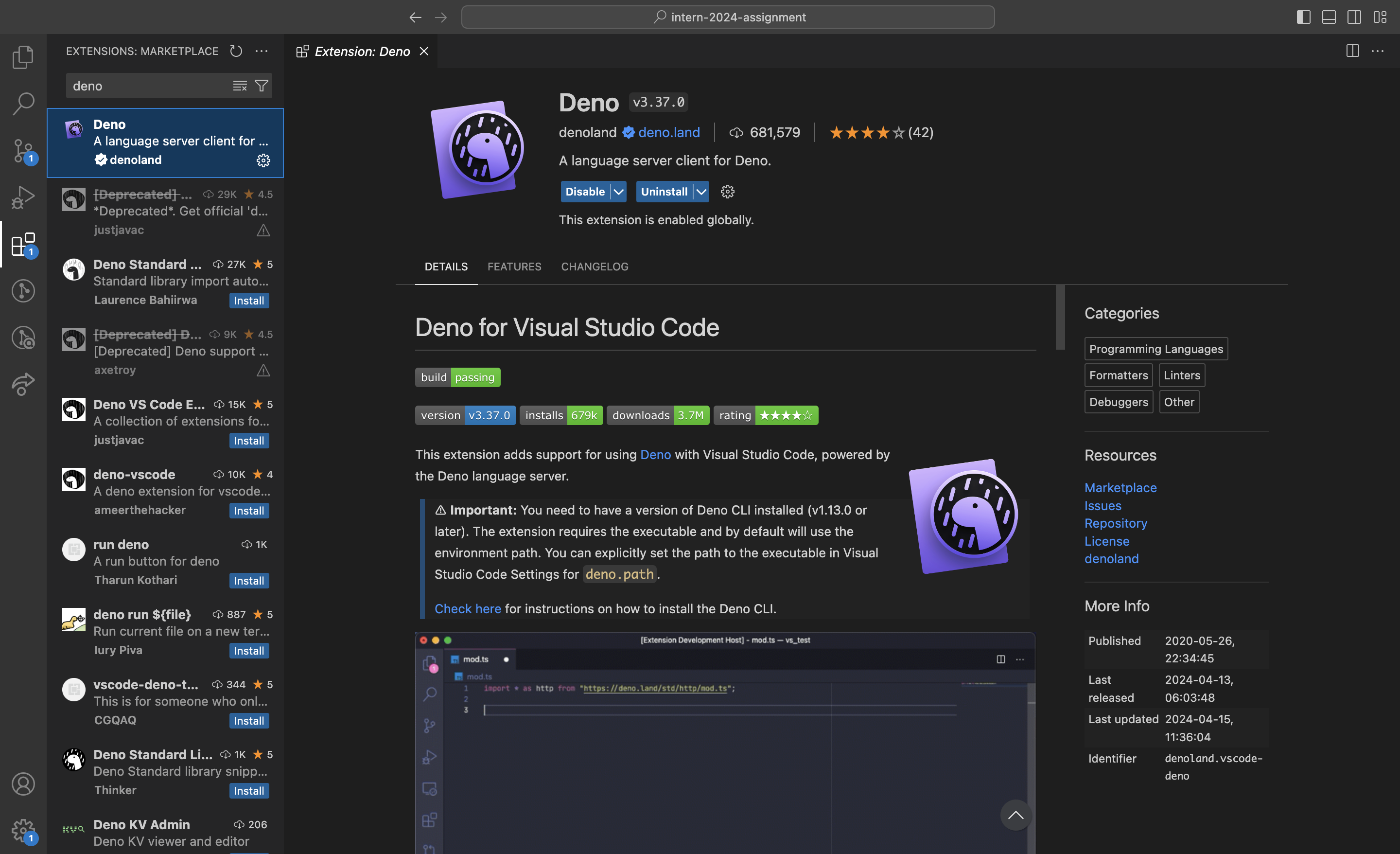Open the Search view icon
The image size is (1400, 854).
pos(23,104)
